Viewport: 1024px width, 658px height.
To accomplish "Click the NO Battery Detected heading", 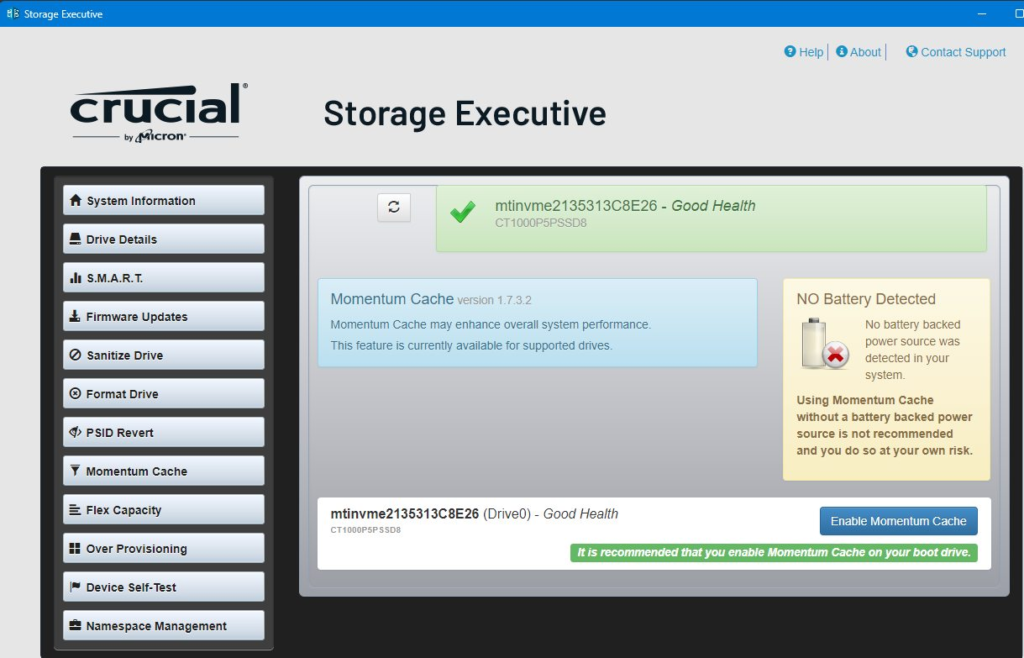I will [x=866, y=299].
